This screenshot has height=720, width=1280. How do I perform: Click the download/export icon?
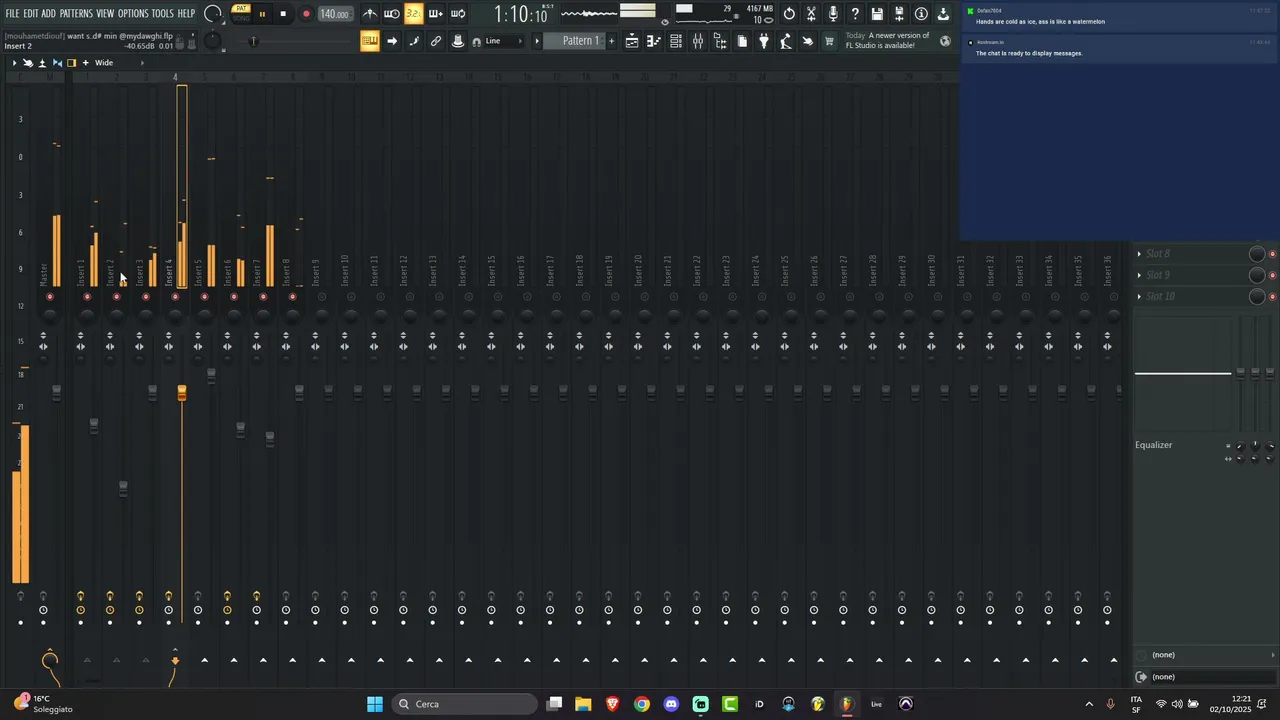(943, 14)
